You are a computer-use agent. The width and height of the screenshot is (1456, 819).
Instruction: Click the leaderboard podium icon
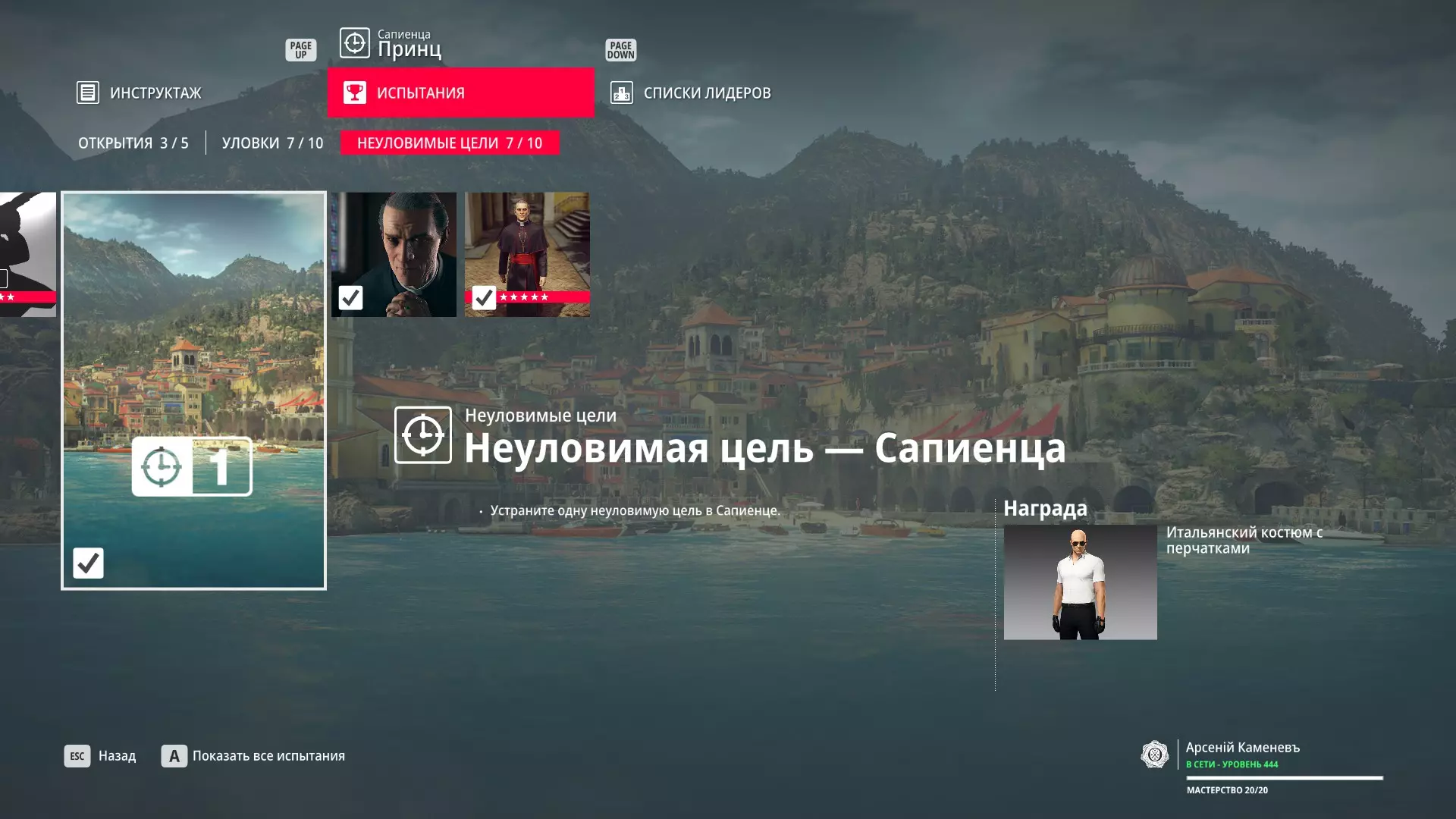[x=622, y=93]
